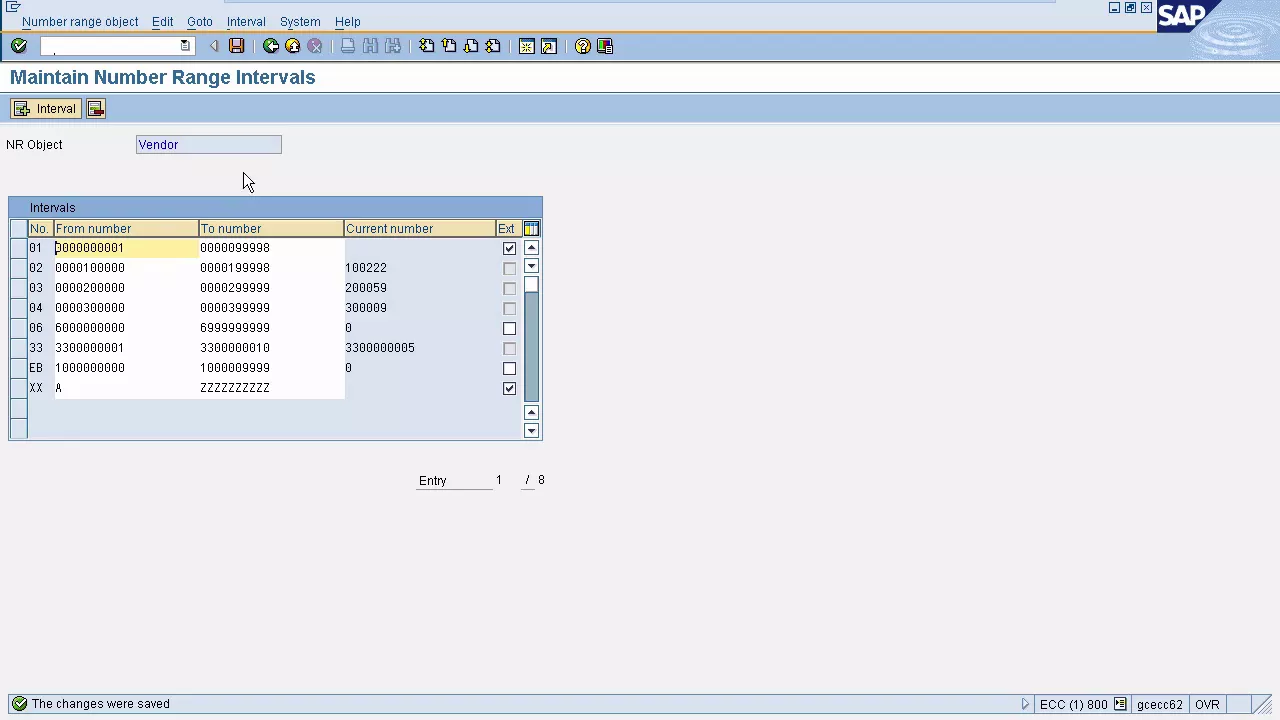The image size is (1280, 720).
Task: Click scroll down arrow below top arrow
Action: tap(532, 266)
